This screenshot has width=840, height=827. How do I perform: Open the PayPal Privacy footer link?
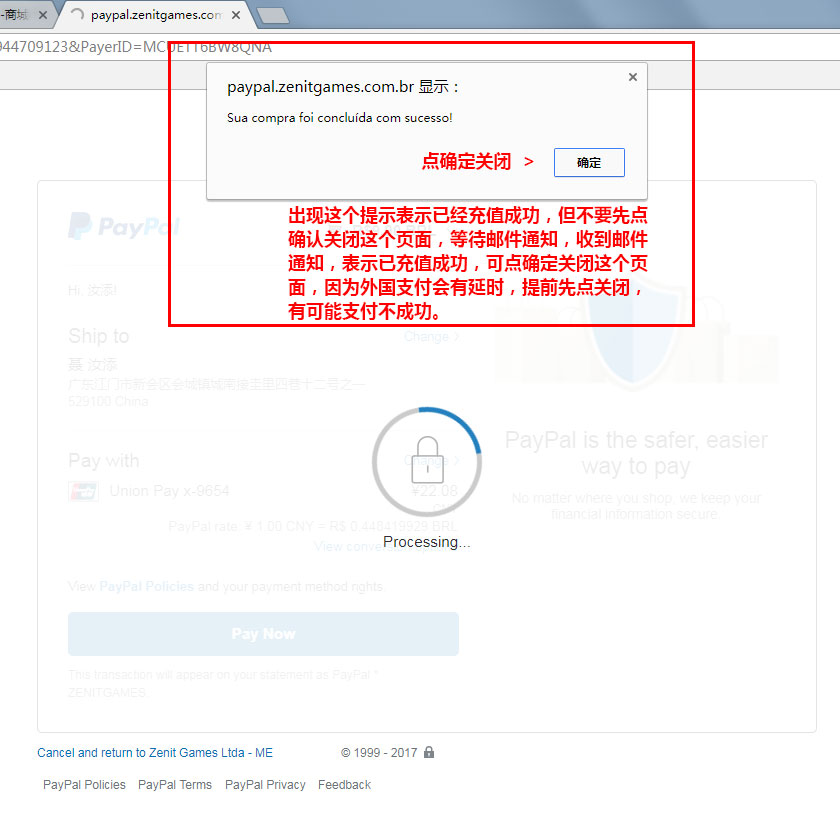point(265,785)
